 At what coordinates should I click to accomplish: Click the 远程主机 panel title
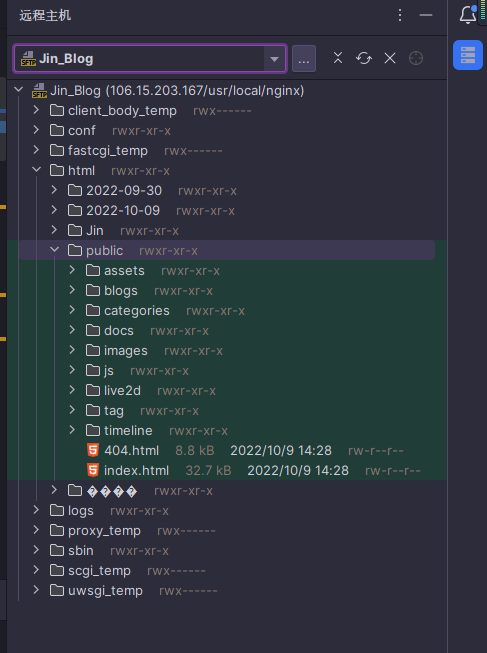45,15
